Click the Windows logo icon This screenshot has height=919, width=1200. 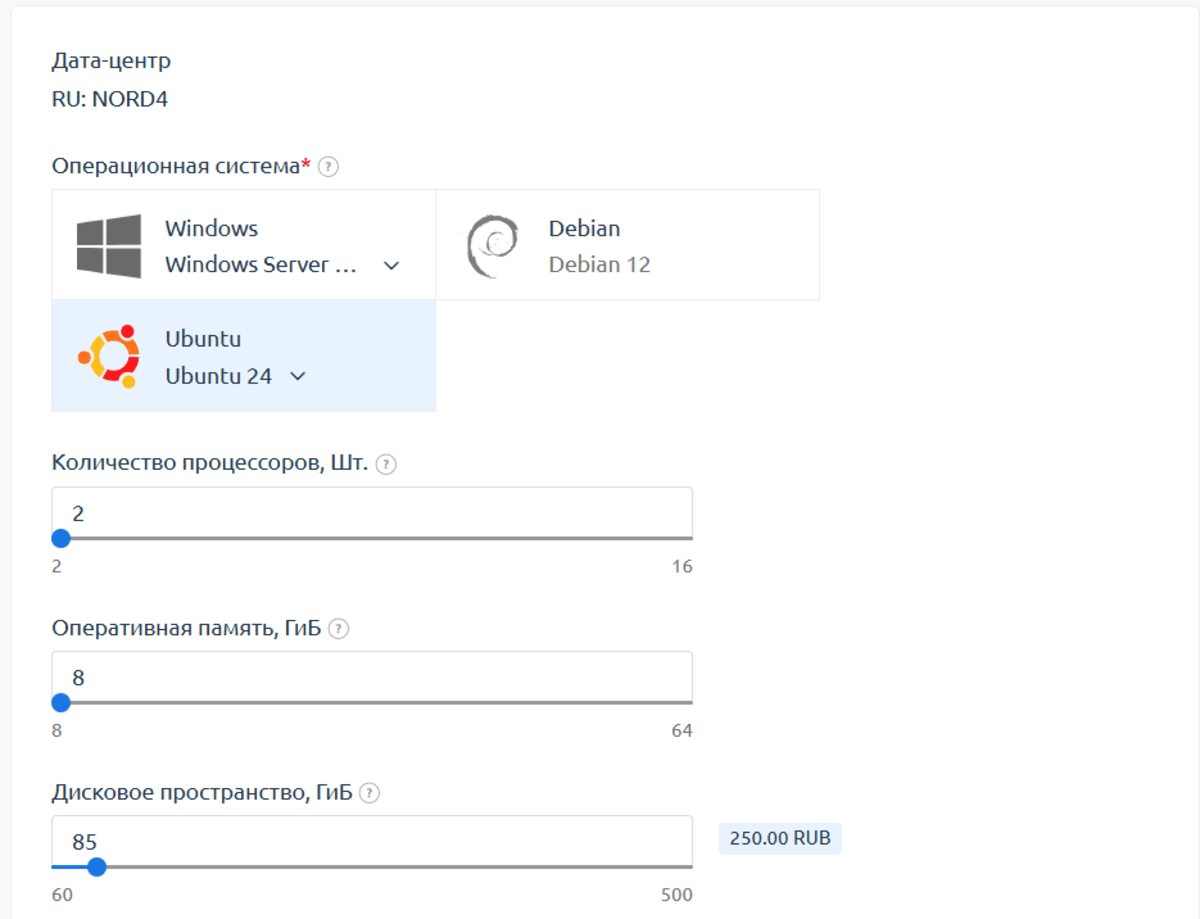109,245
